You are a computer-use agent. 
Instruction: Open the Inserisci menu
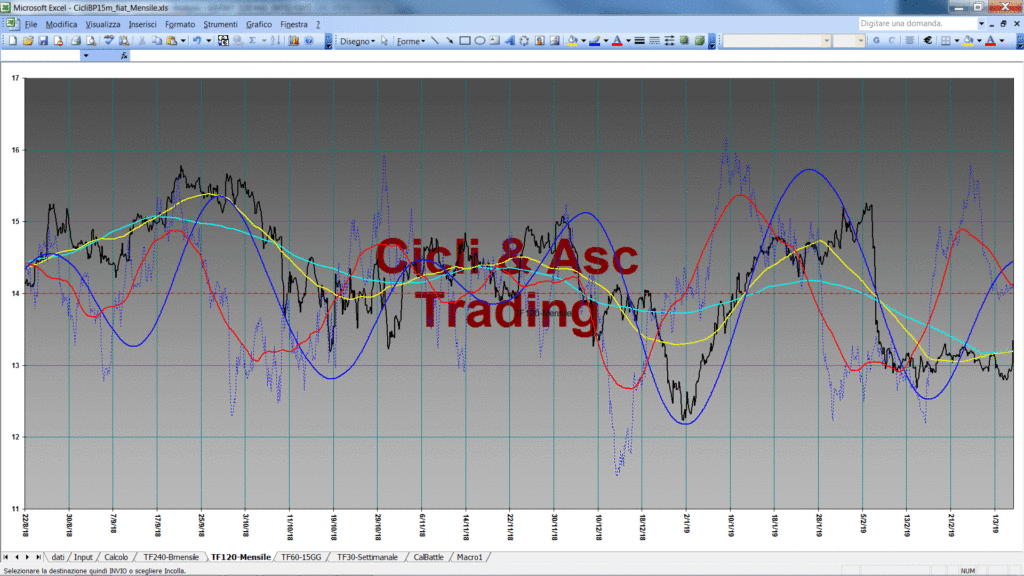tap(142, 24)
